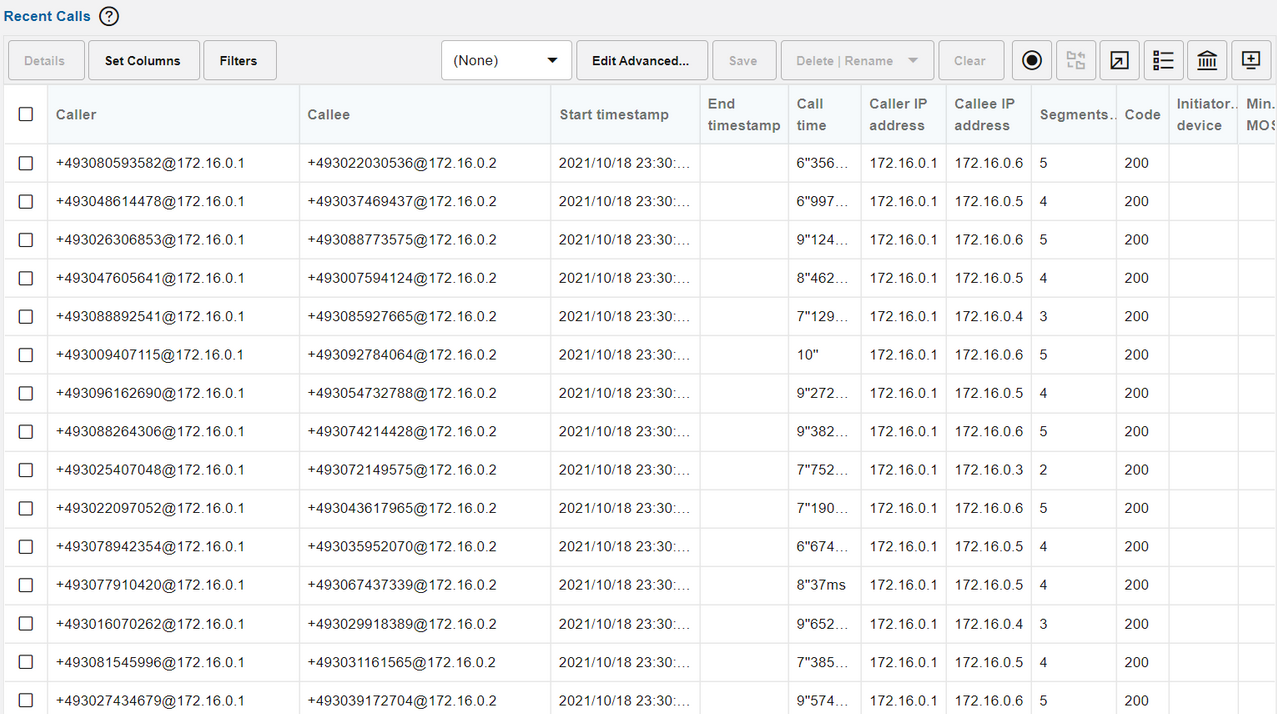The image size is (1277, 714).
Task: Click the checklist view toolbar icon
Action: pos(1163,60)
